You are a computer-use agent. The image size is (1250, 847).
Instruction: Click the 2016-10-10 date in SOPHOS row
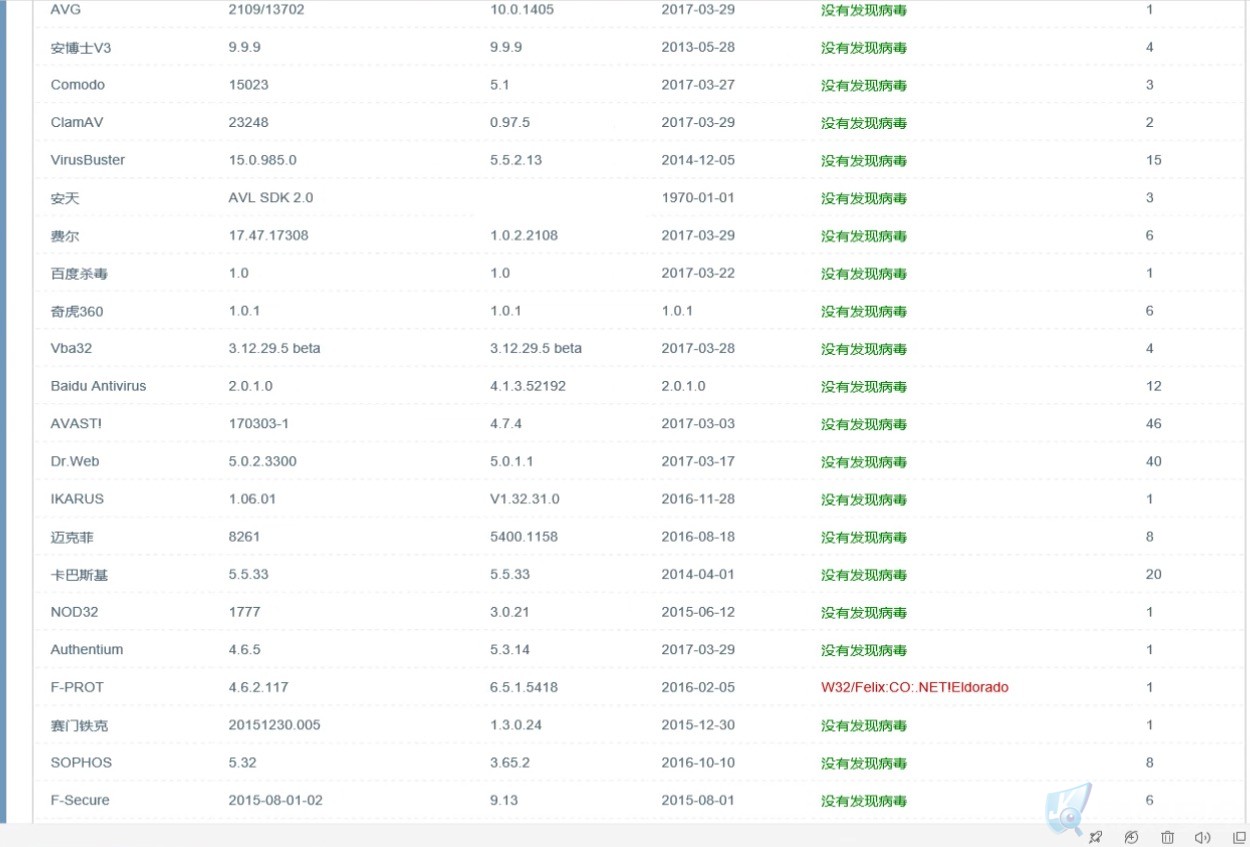698,762
